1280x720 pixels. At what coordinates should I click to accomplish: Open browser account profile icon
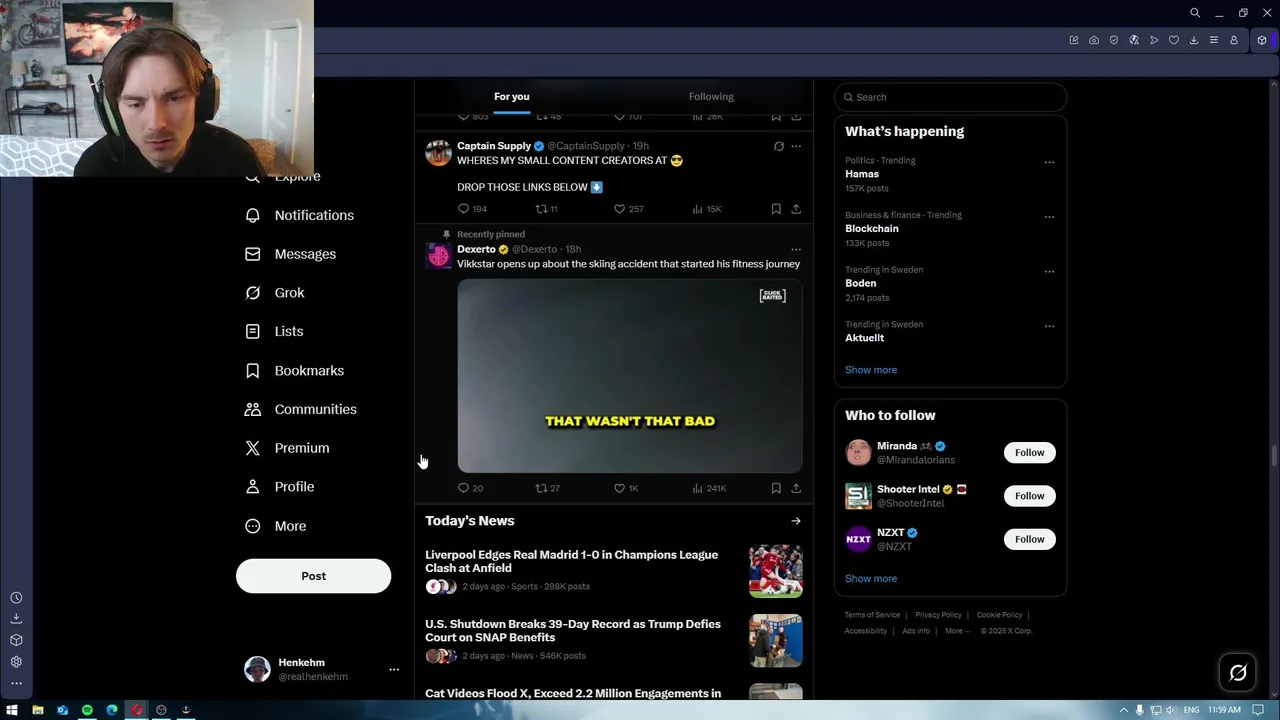coord(1234,40)
